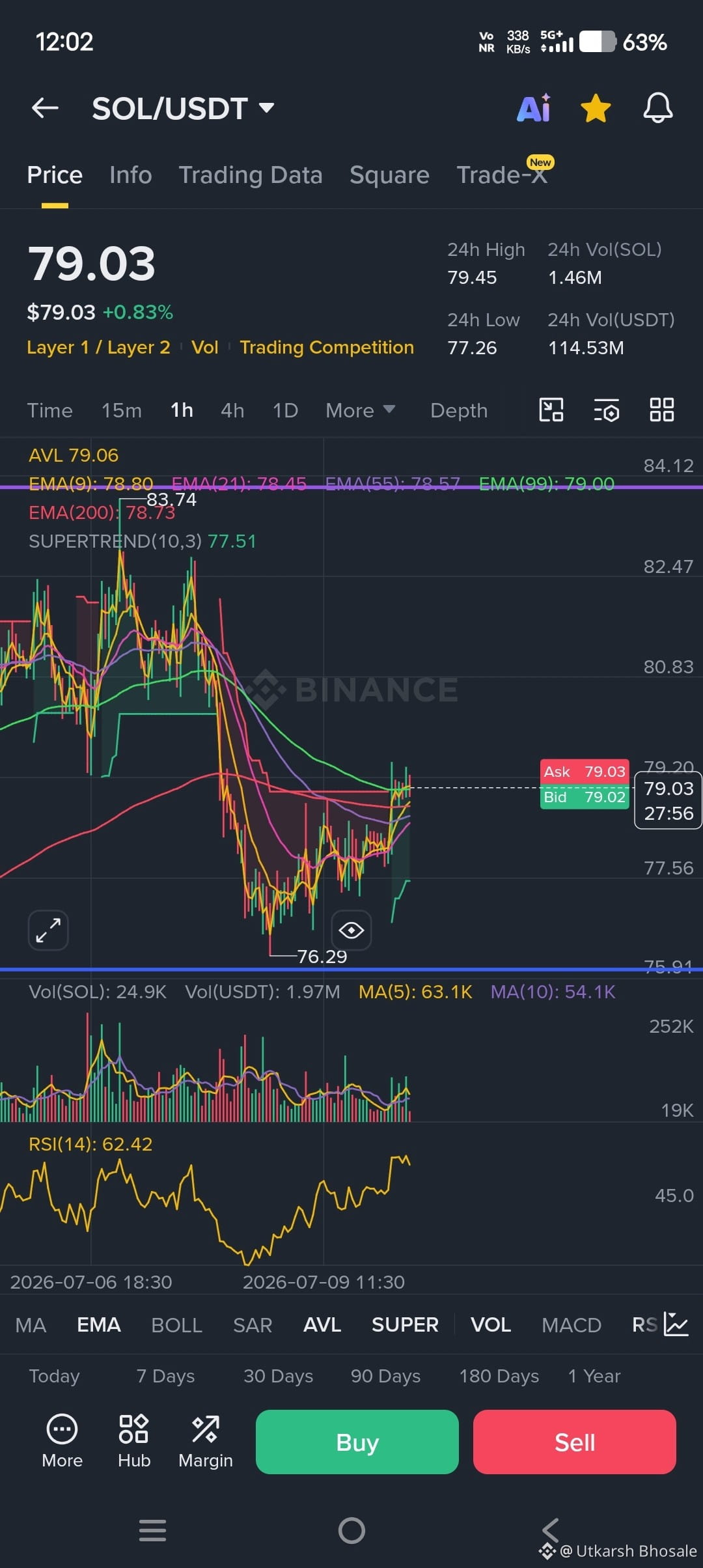This screenshot has width=703, height=1568.
Task: Select the Today range
Action: click(54, 1376)
